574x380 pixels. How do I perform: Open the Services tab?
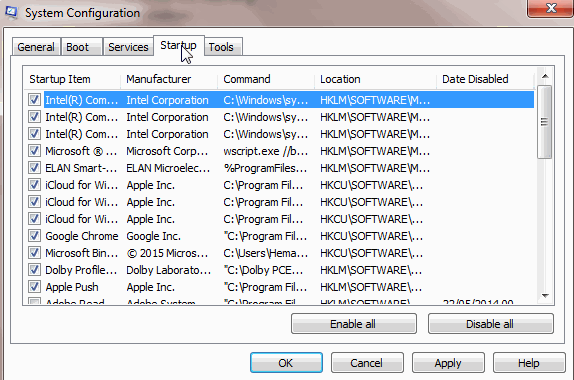coord(128,47)
